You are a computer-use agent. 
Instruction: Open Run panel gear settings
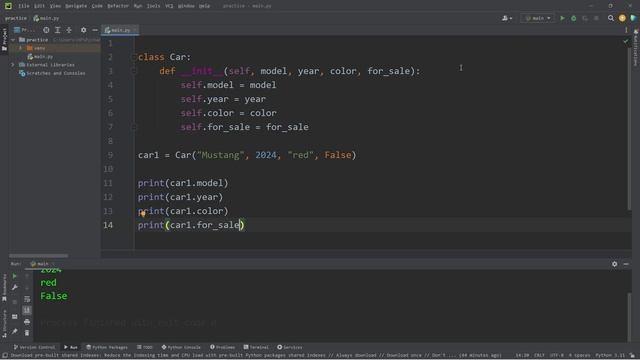tap(614, 264)
